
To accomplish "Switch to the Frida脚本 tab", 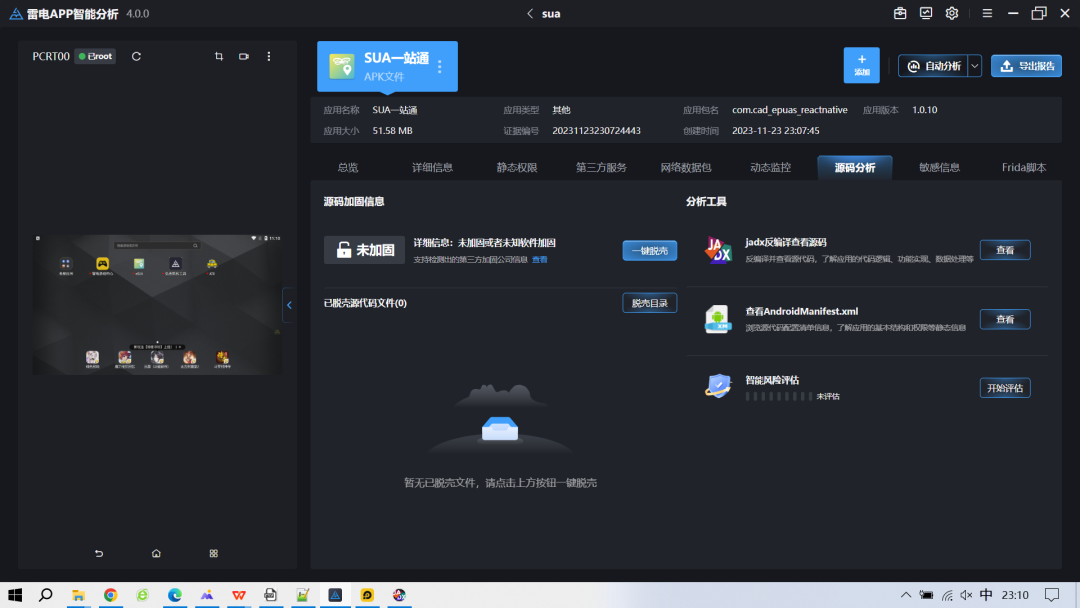I will pos(1024,167).
